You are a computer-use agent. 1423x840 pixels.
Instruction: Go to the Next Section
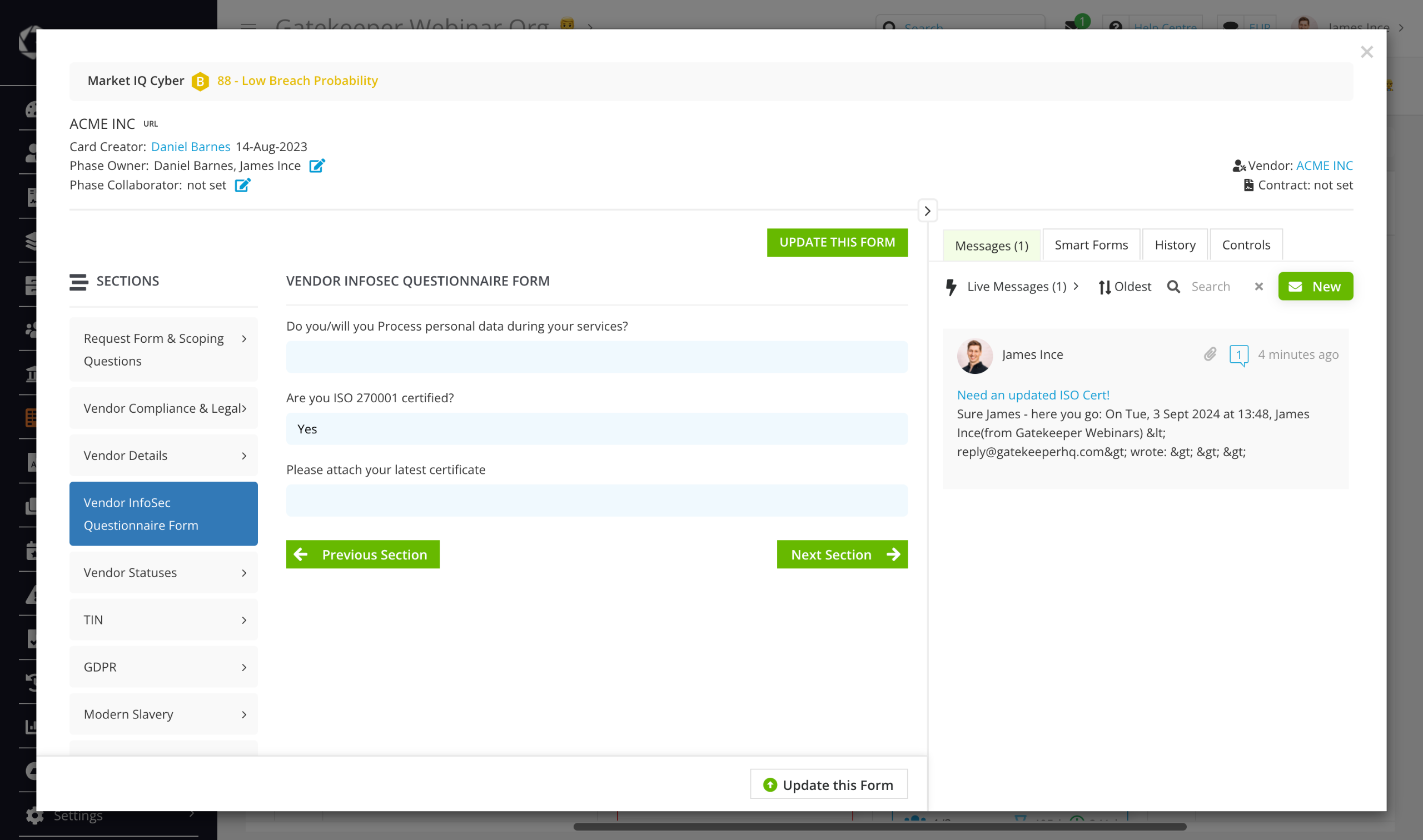pyautogui.click(x=842, y=554)
